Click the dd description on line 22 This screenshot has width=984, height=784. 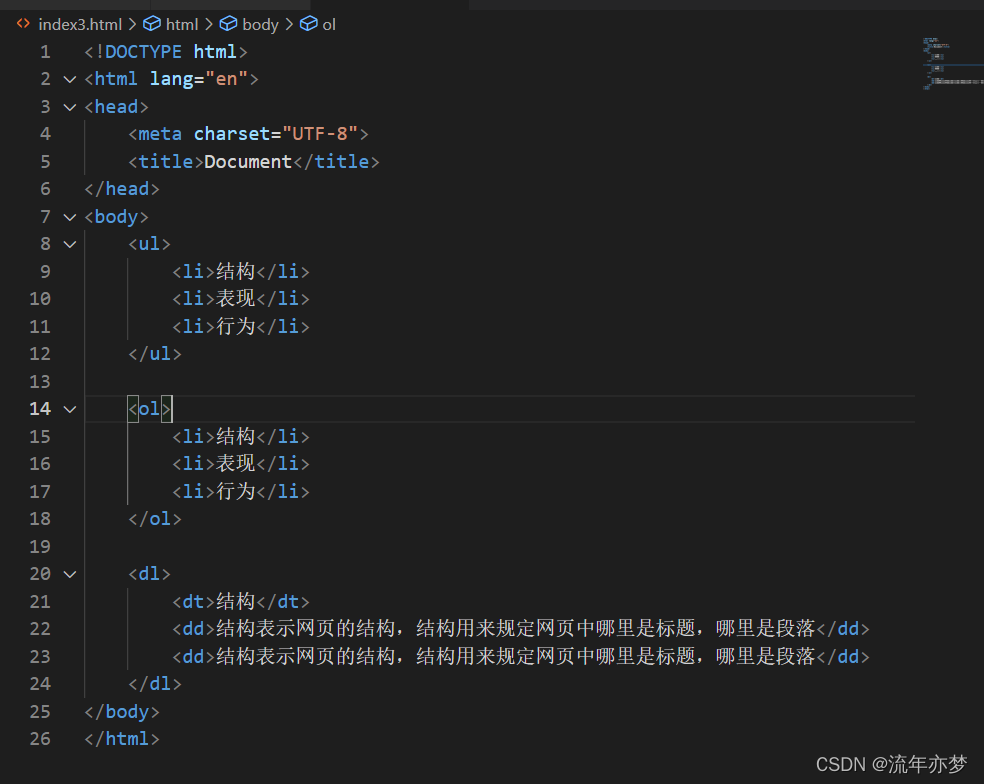click(521, 629)
